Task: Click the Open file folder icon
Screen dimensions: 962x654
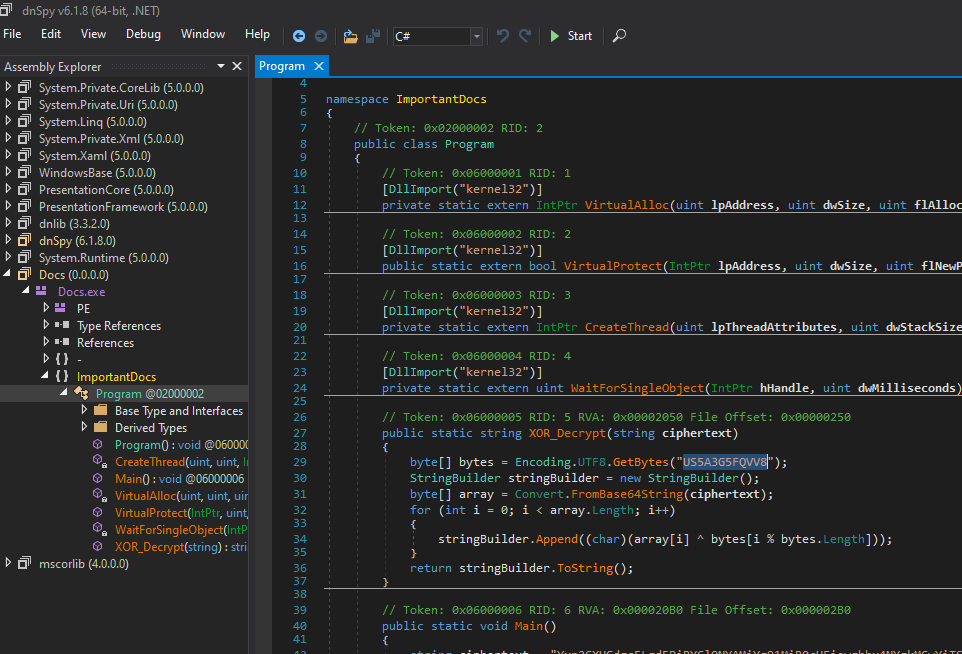Action: click(350, 36)
